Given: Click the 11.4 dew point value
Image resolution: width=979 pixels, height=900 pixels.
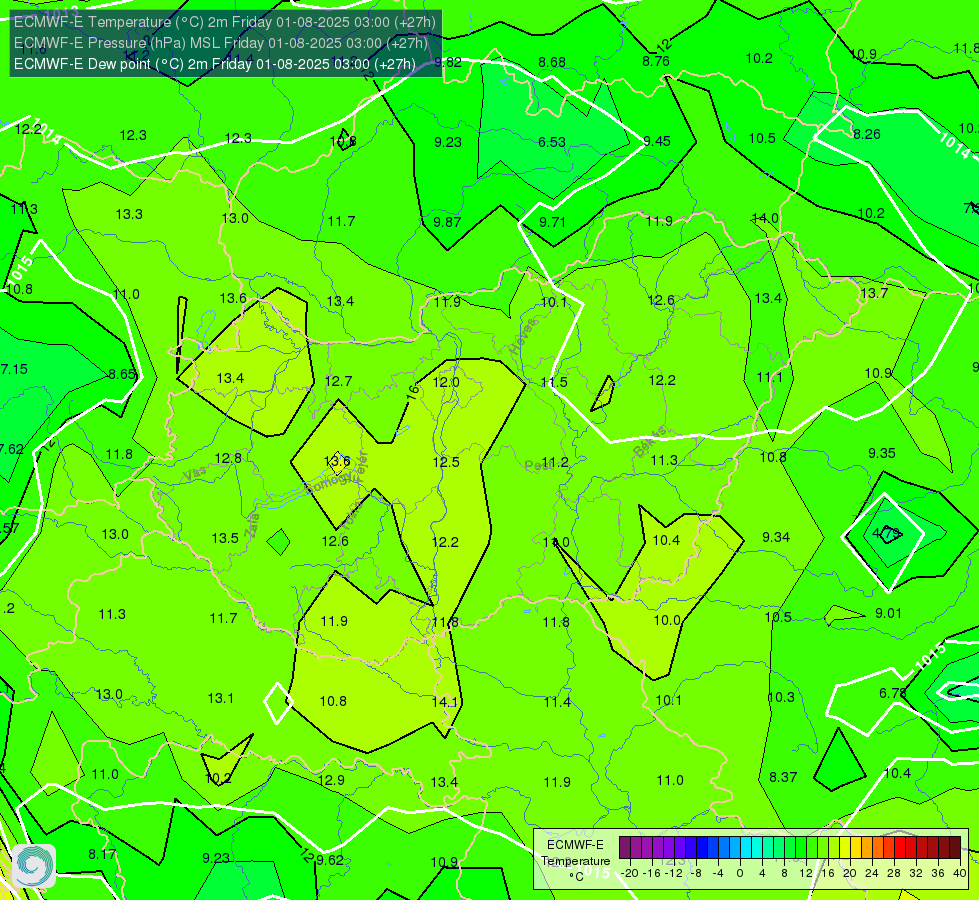Looking at the screenshot, I should 557,703.
